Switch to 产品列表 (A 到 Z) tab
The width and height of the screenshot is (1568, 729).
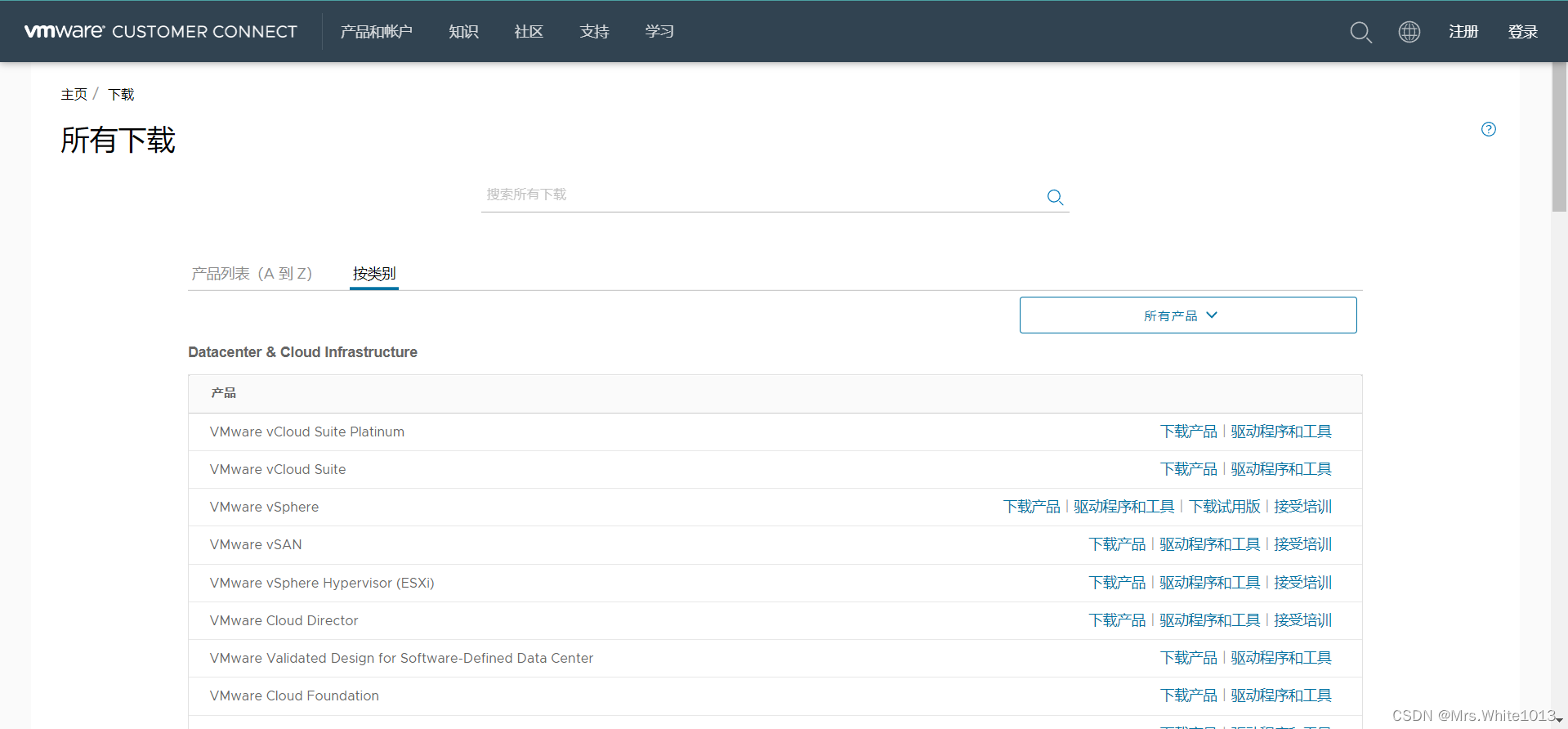click(252, 274)
